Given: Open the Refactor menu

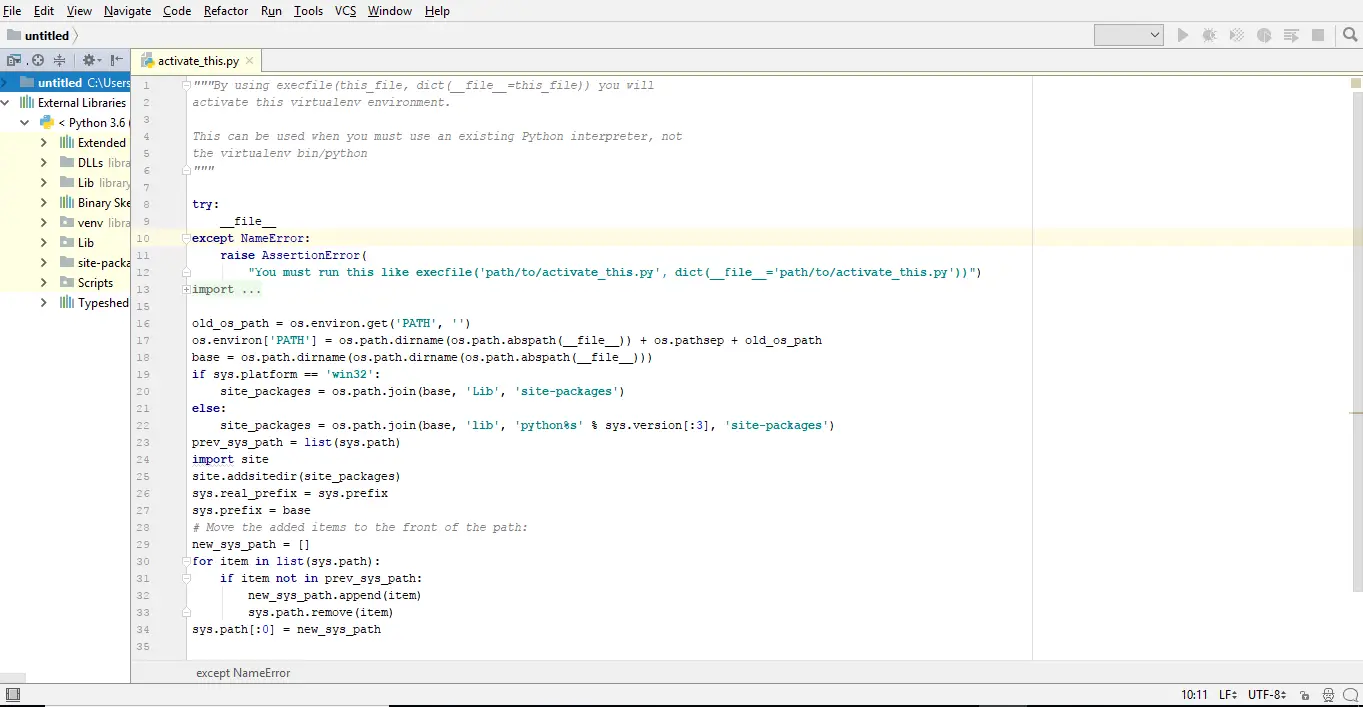Looking at the screenshot, I should point(226,11).
